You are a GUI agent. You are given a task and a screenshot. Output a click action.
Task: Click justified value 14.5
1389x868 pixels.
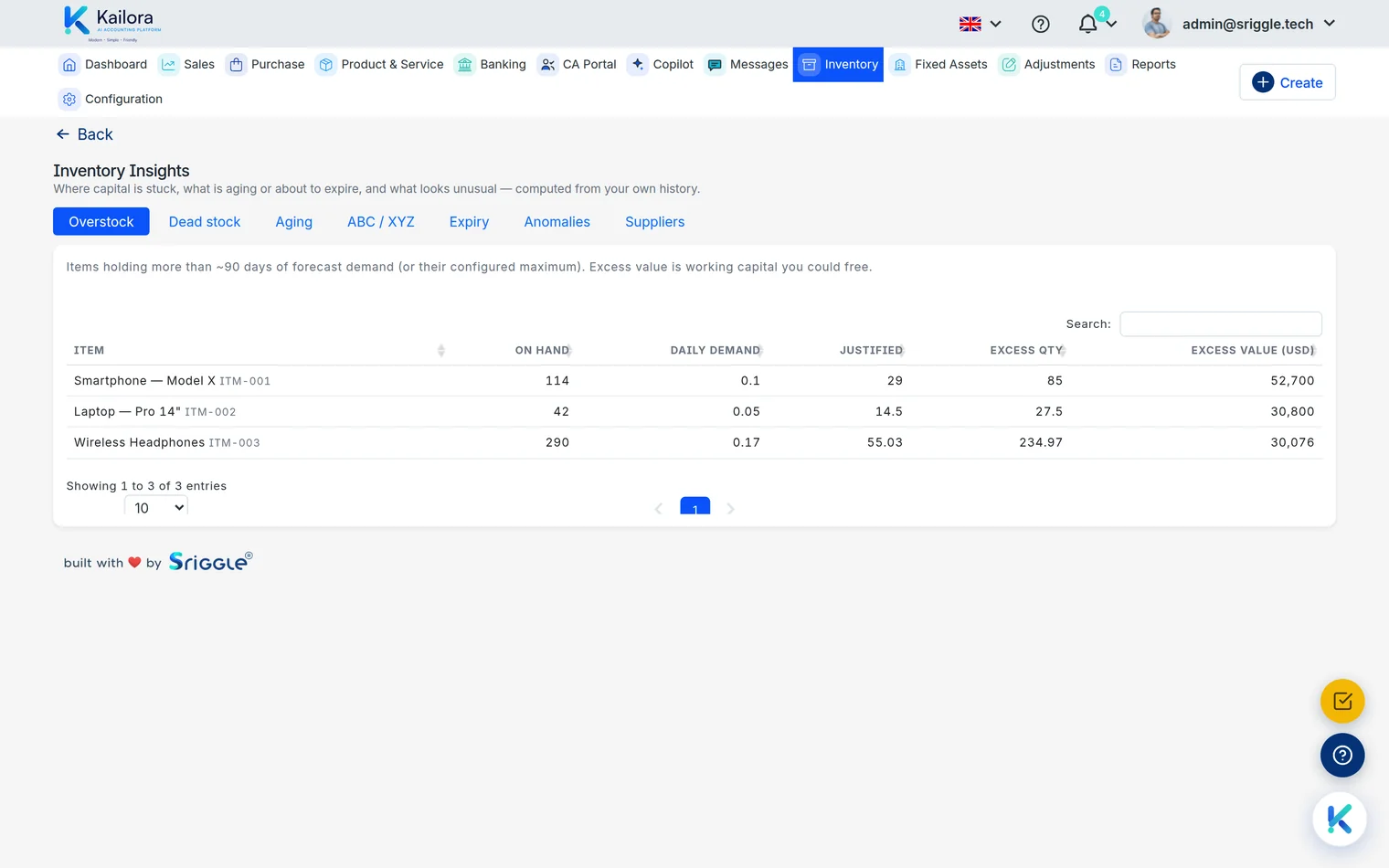889,412
